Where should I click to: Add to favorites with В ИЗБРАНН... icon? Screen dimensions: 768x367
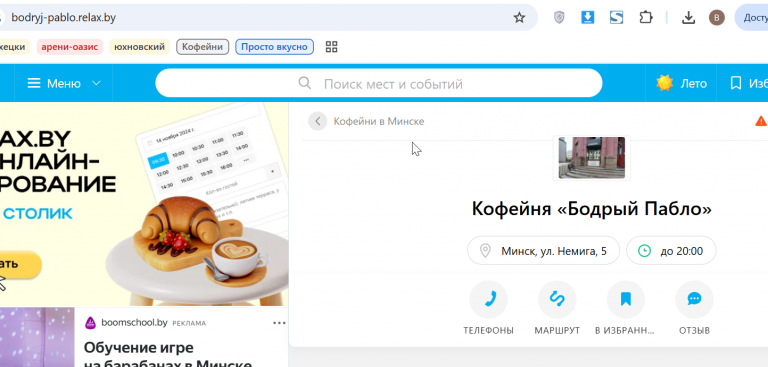[x=625, y=299]
